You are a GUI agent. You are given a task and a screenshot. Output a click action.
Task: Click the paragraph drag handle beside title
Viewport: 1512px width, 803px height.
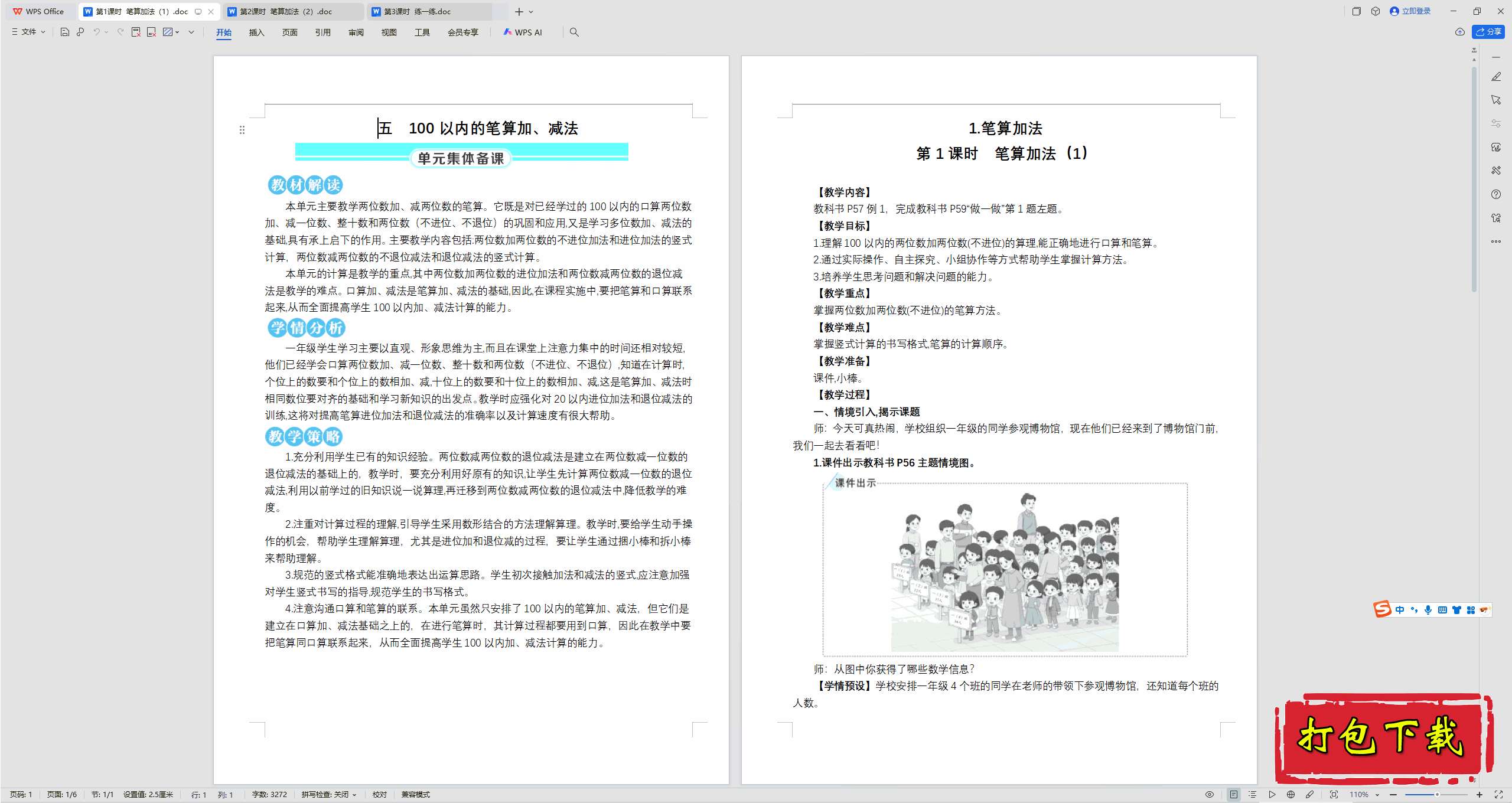[242, 130]
